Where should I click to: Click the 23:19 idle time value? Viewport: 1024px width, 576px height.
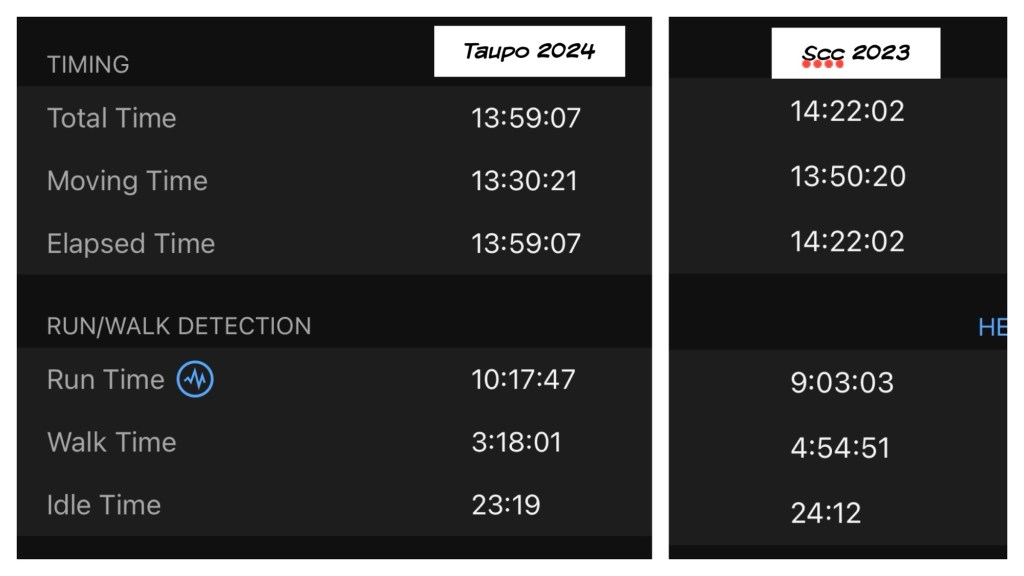pyautogui.click(x=506, y=505)
